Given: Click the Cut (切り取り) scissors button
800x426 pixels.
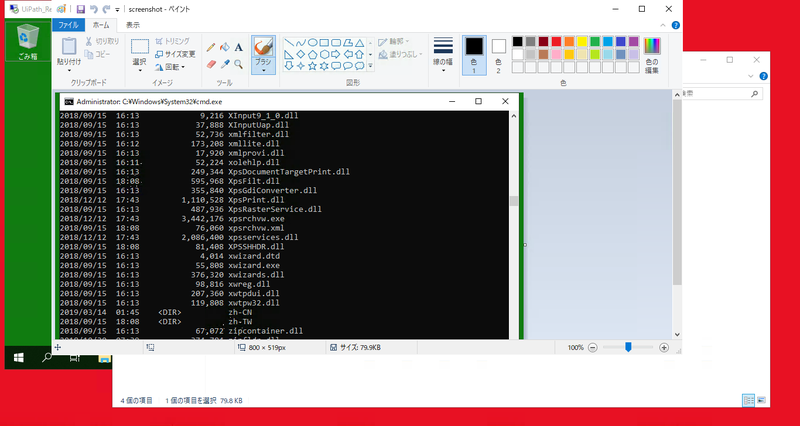Looking at the screenshot, I should point(102,41).
